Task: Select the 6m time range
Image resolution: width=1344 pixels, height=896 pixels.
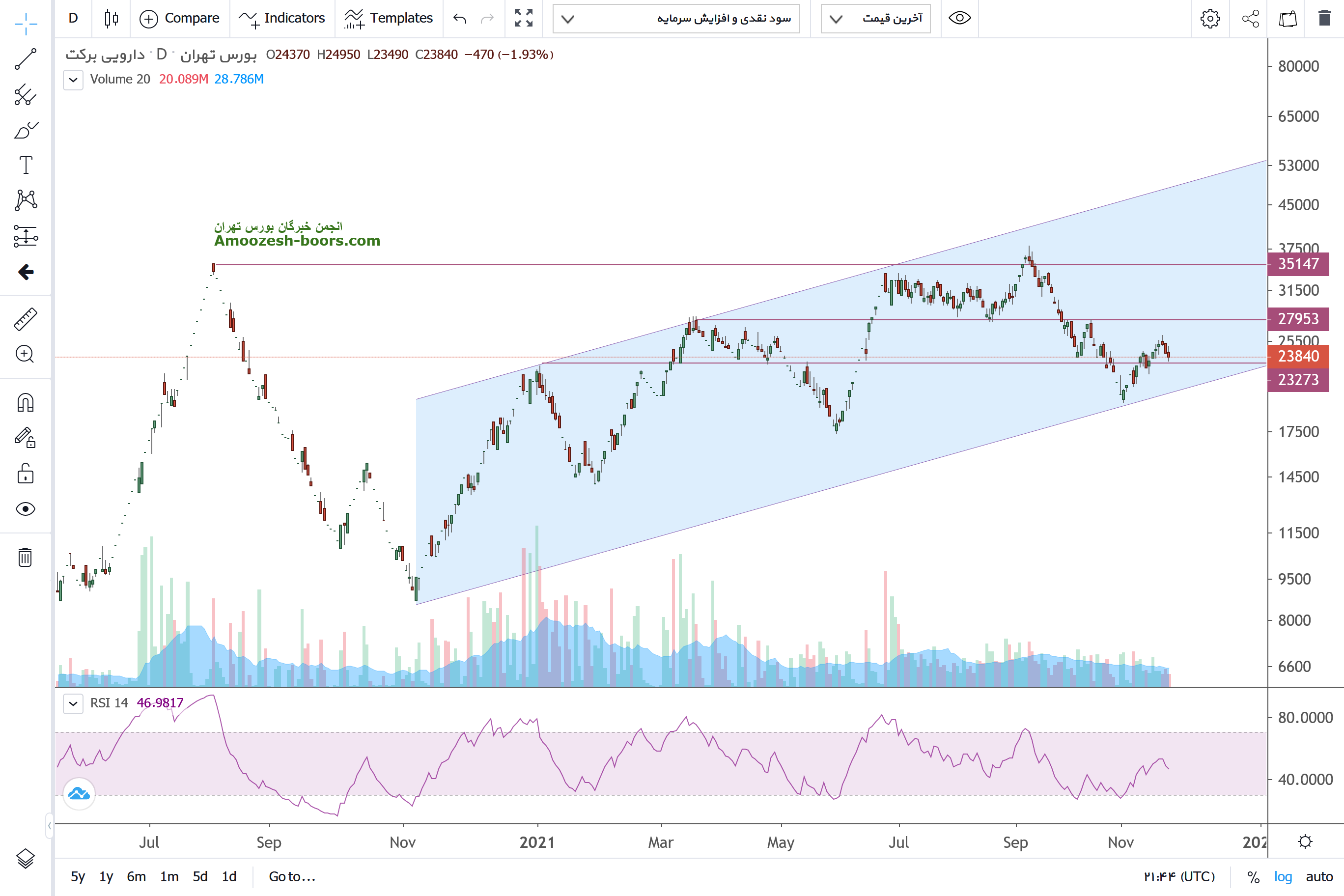Action: tap(136, 876)
